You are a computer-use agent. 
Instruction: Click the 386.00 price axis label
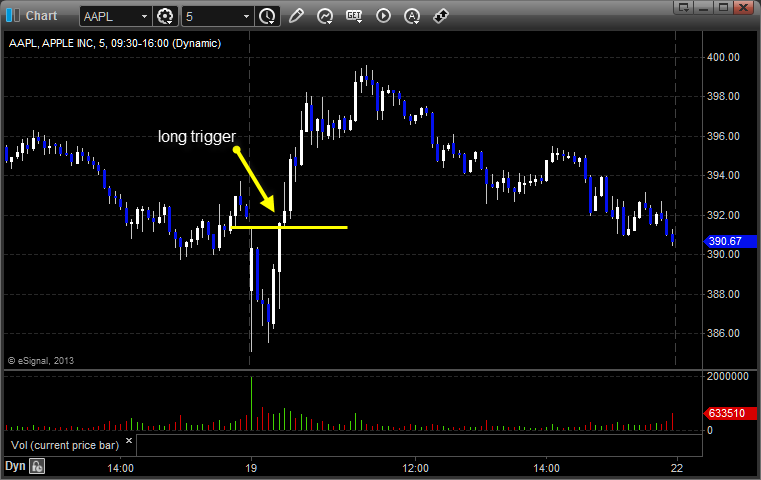coord(723,333)
